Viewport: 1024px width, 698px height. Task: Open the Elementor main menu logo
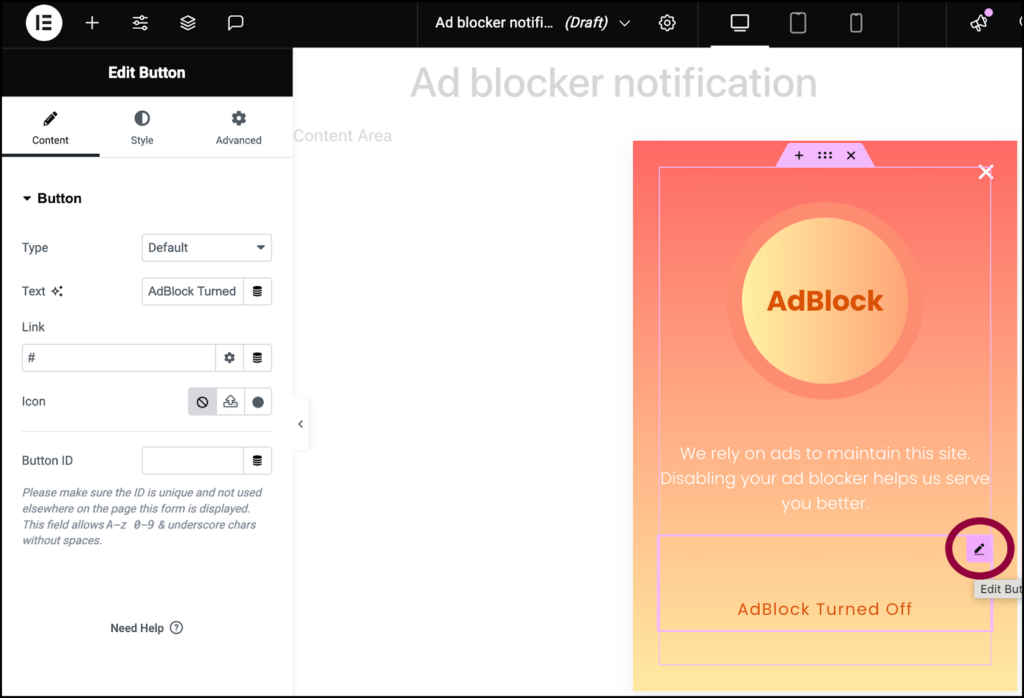[x=43, y=23]
